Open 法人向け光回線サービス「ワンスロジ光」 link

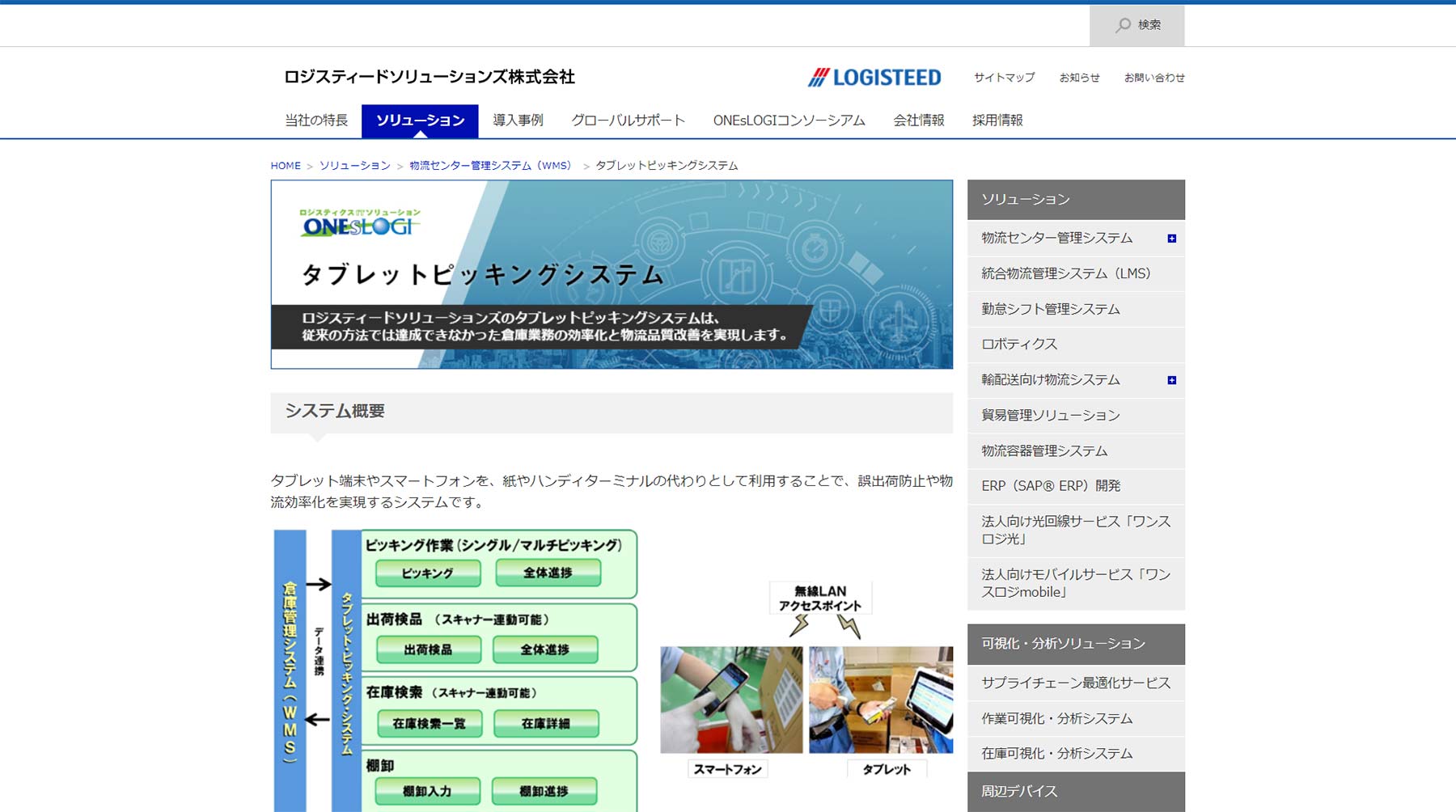[x=1076, y=530]
